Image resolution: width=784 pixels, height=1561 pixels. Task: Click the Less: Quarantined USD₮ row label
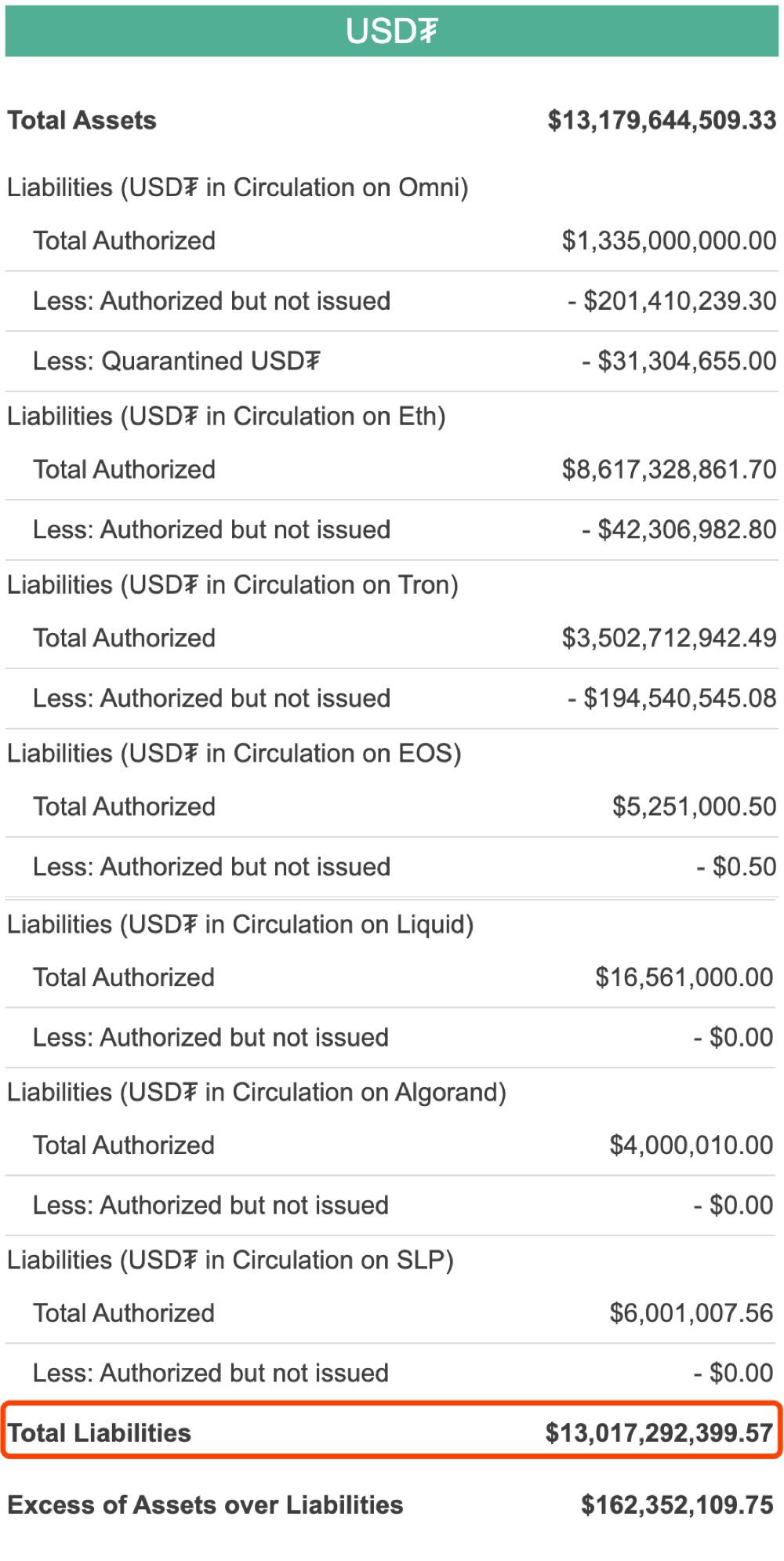click(x=176, y=361)
